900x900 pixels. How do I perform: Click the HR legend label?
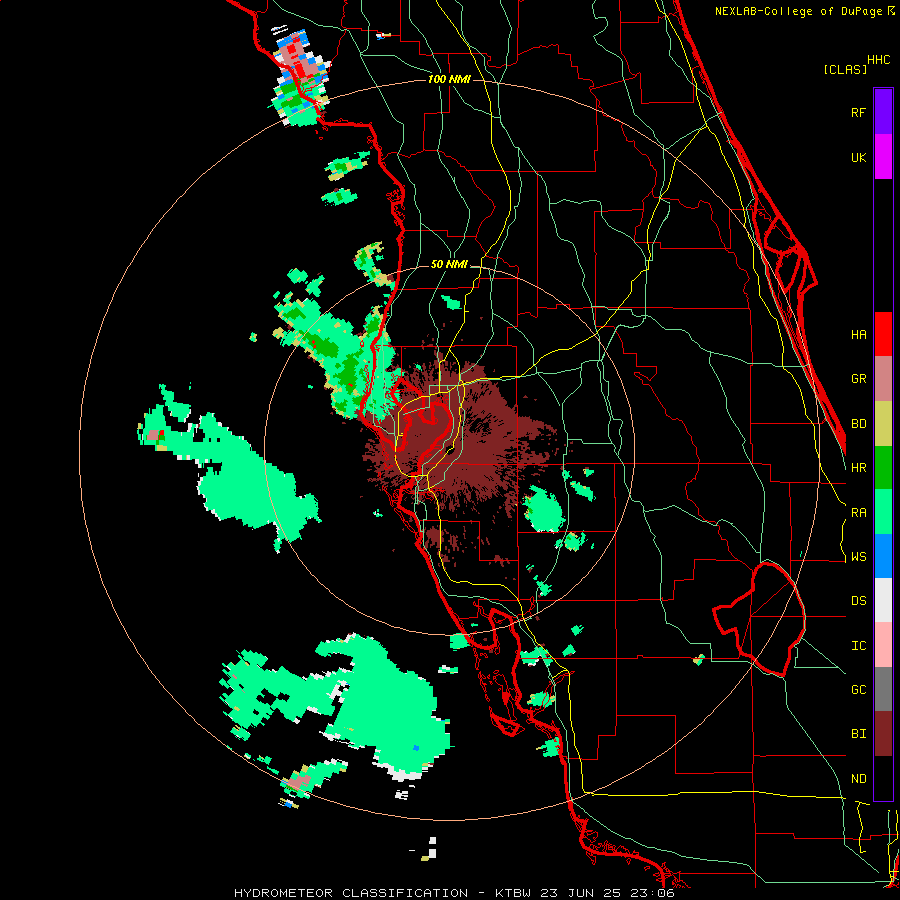858,468
